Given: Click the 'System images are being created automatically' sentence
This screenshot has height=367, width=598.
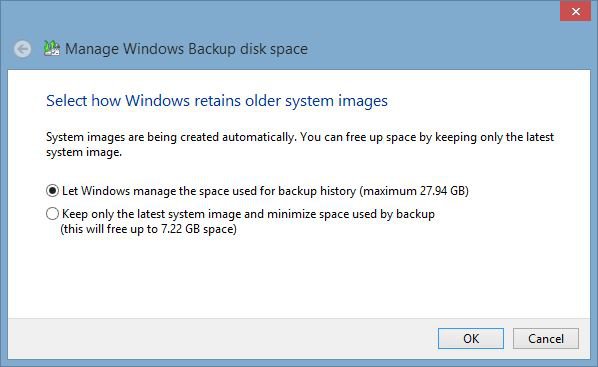Looking at the screenshot, I should [x=171, y=137].
